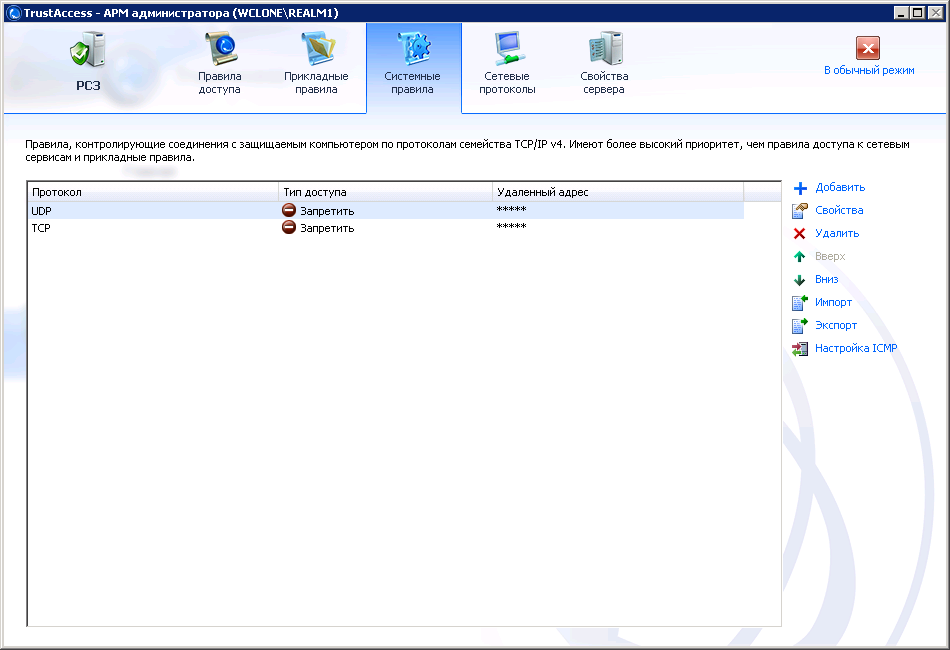Click the red cross Удалить icon

click(800, 234)
